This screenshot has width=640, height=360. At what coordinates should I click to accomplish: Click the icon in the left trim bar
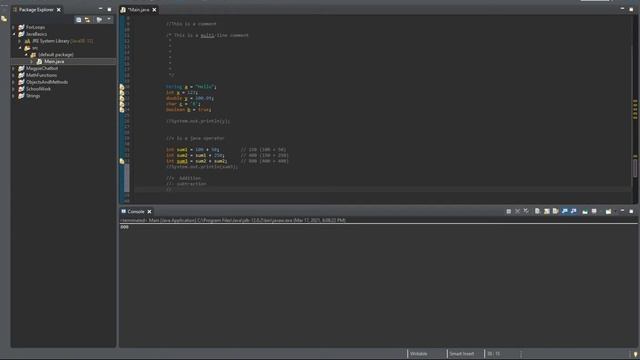[x=4, y=18]
